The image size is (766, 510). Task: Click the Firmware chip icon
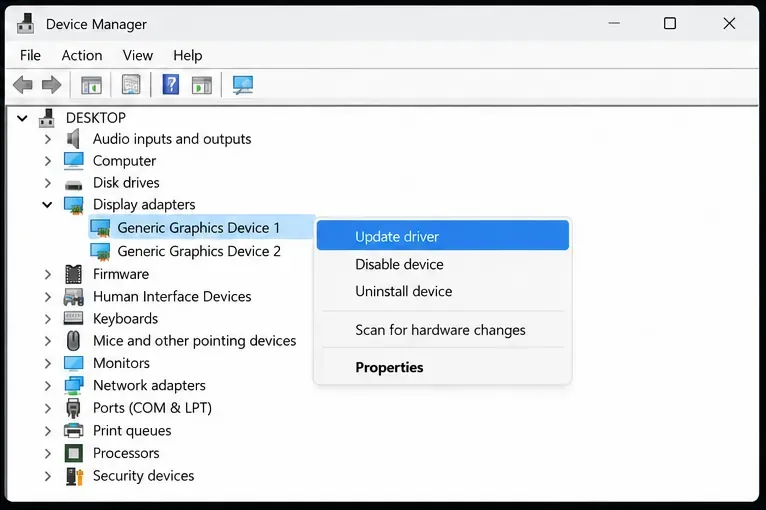[74, 274]
